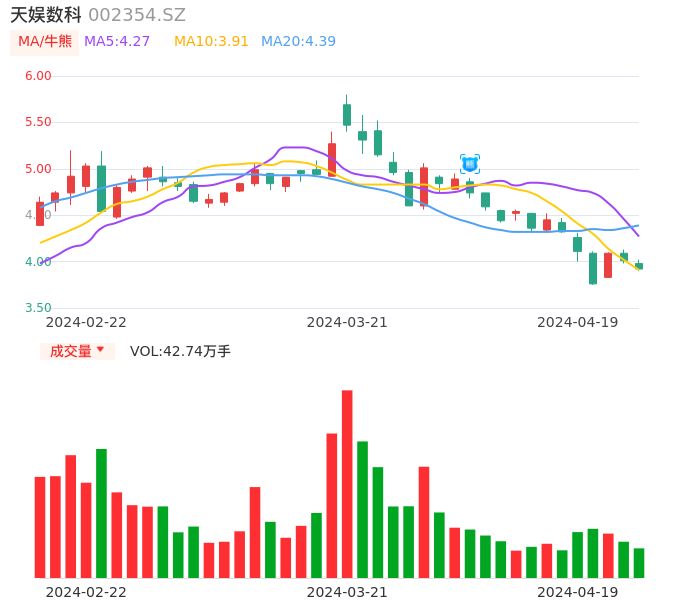Click the blue marker icon on the candlestick chart

tap(470, 164)
